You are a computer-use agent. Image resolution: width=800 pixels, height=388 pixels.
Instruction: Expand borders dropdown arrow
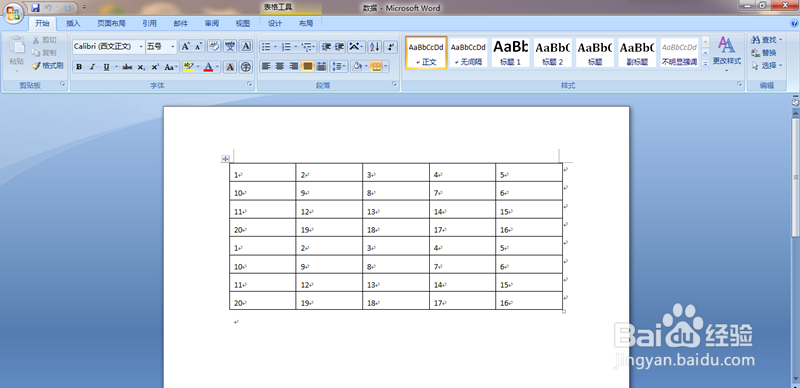coord(386,66)
